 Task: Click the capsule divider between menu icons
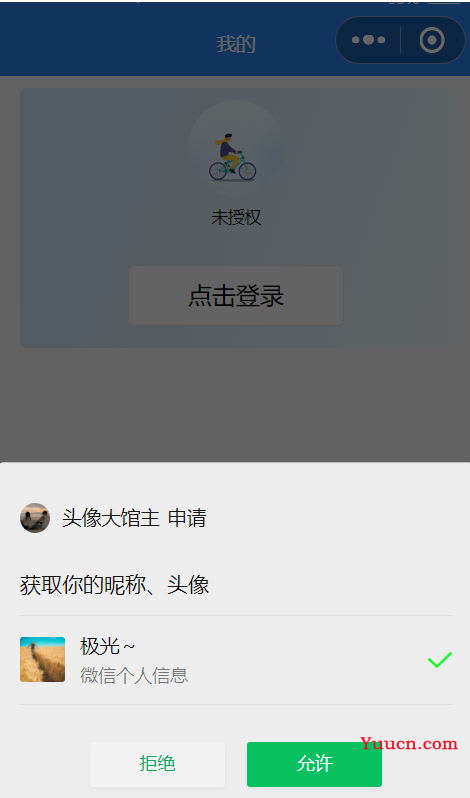[x=400, y=40]
